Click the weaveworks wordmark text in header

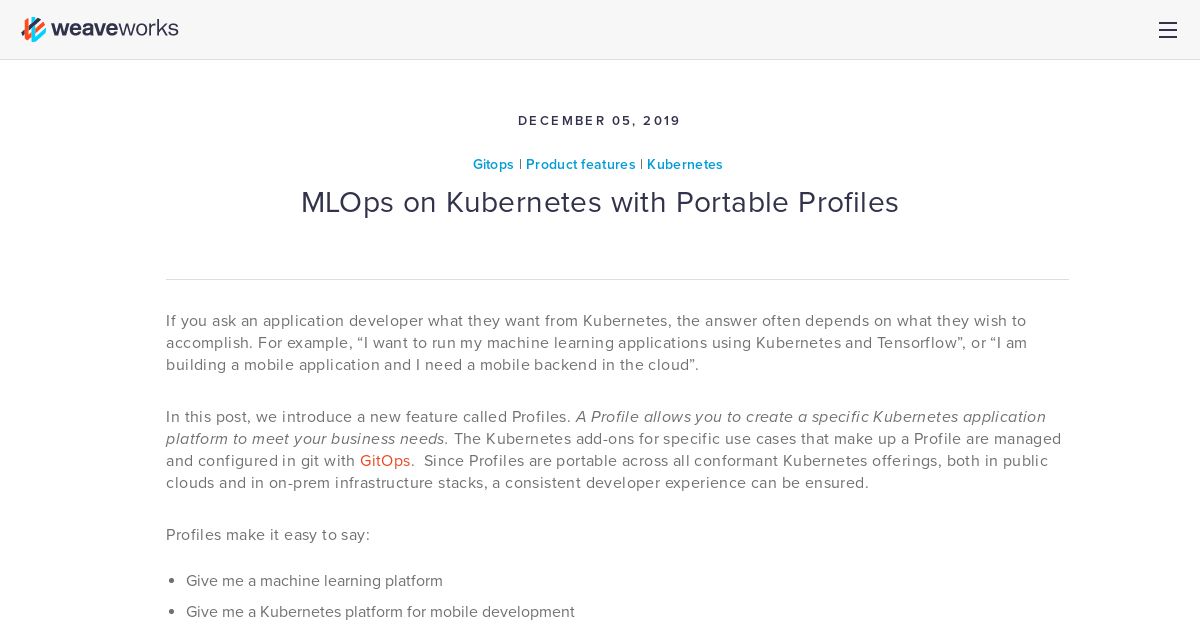pos(114,29)
